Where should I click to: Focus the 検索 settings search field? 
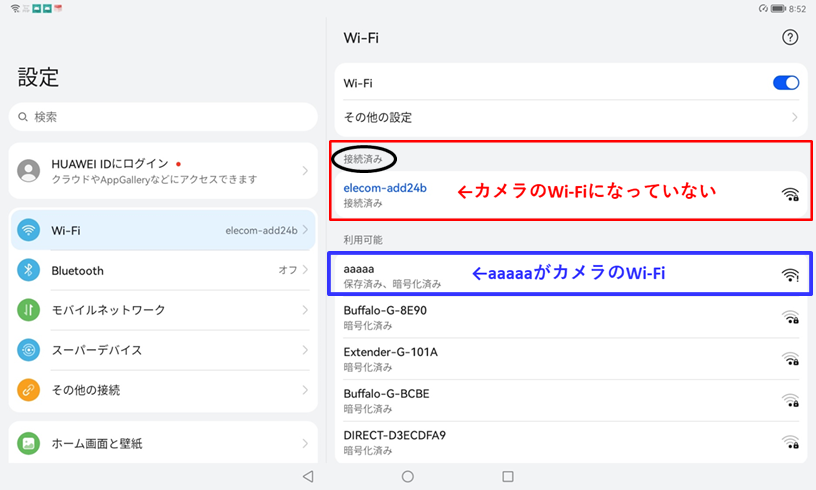pyautogui.click(x=163, y=117)
